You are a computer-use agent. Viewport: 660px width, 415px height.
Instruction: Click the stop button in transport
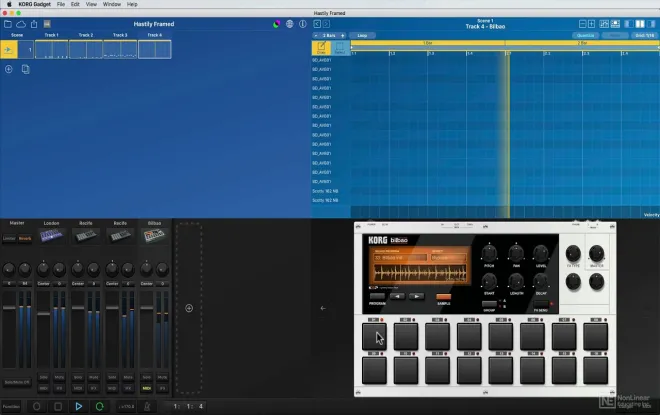tap(58, 406)
